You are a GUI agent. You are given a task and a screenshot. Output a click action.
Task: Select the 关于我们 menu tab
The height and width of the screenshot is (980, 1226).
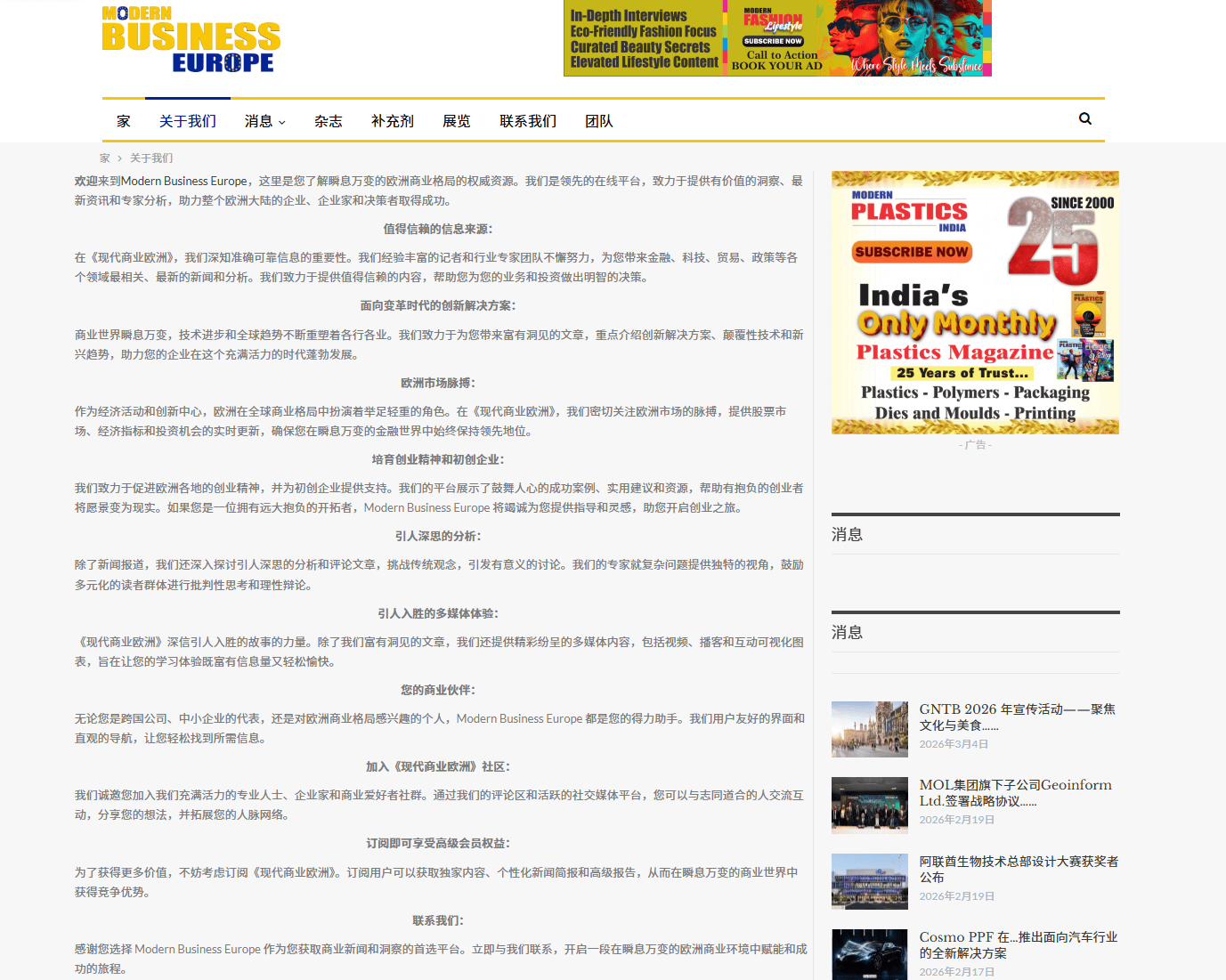(187, 121)
